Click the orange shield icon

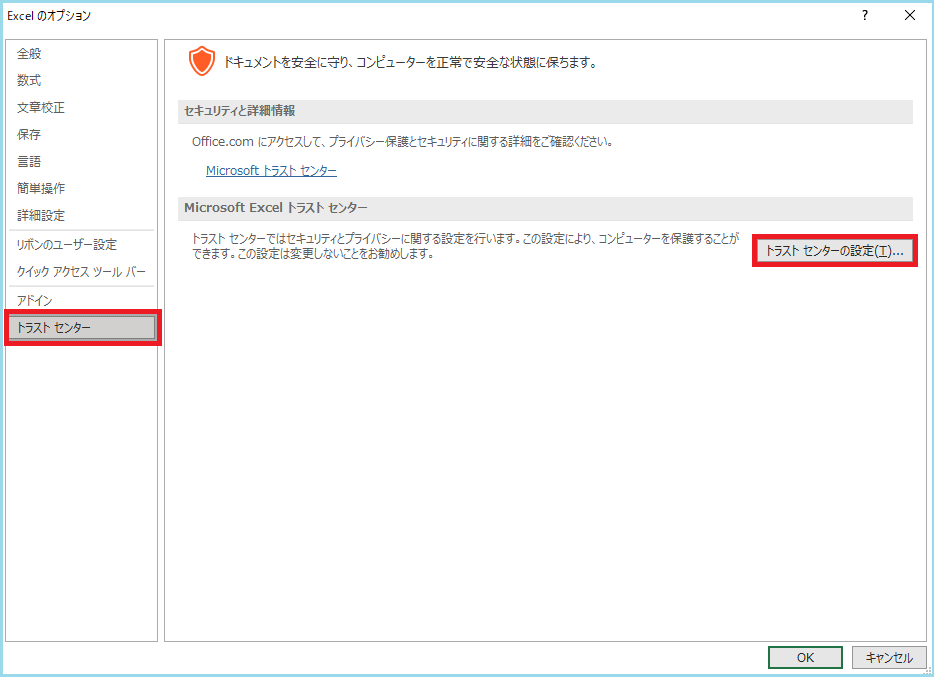click(202, 61)
